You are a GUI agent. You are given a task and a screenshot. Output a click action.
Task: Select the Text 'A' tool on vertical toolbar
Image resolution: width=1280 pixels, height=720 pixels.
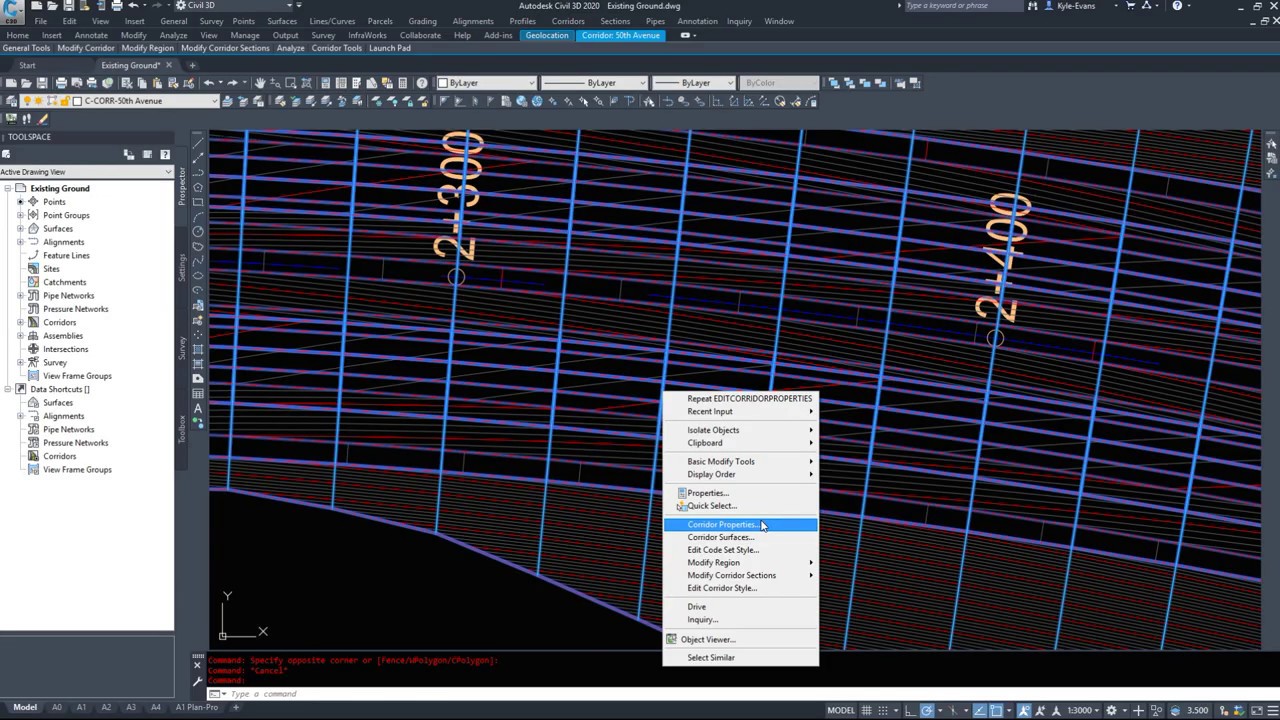click(x=198, y=408)
